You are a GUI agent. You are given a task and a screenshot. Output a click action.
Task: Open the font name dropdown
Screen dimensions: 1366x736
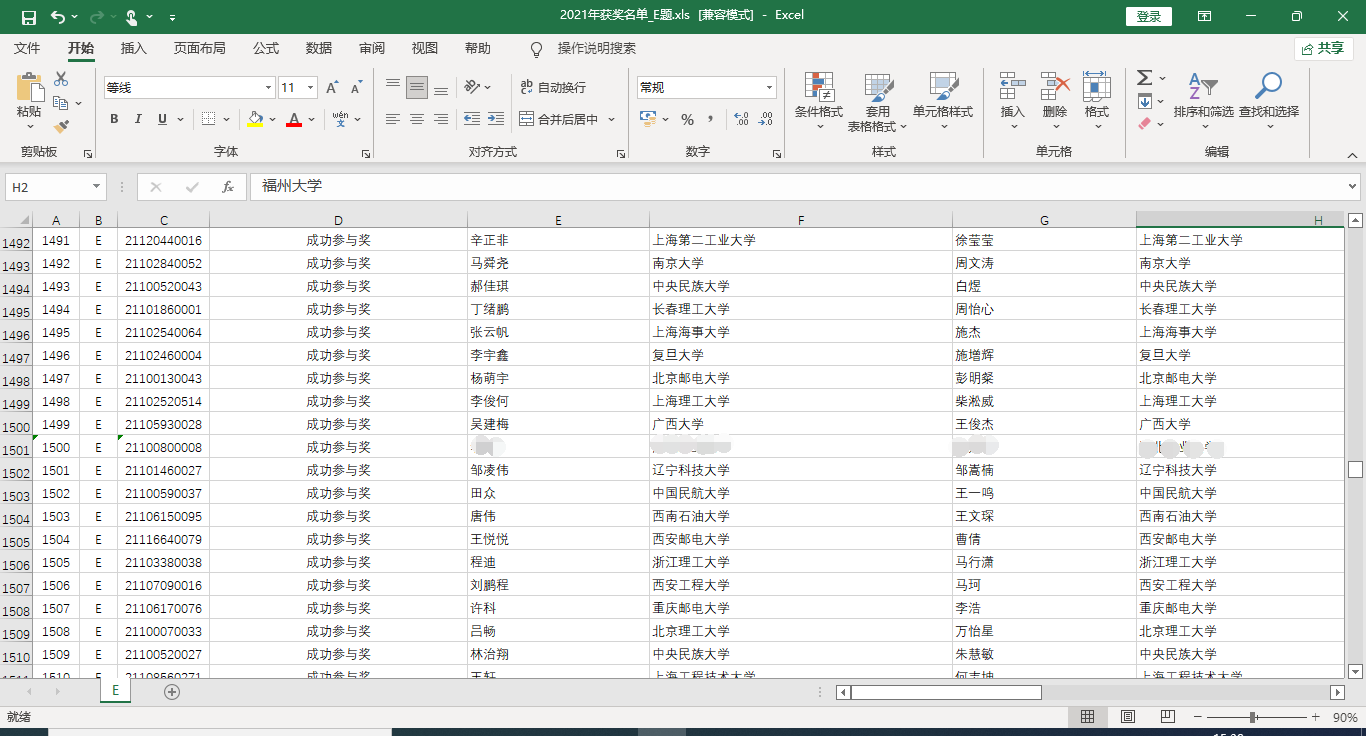[268, 88]
